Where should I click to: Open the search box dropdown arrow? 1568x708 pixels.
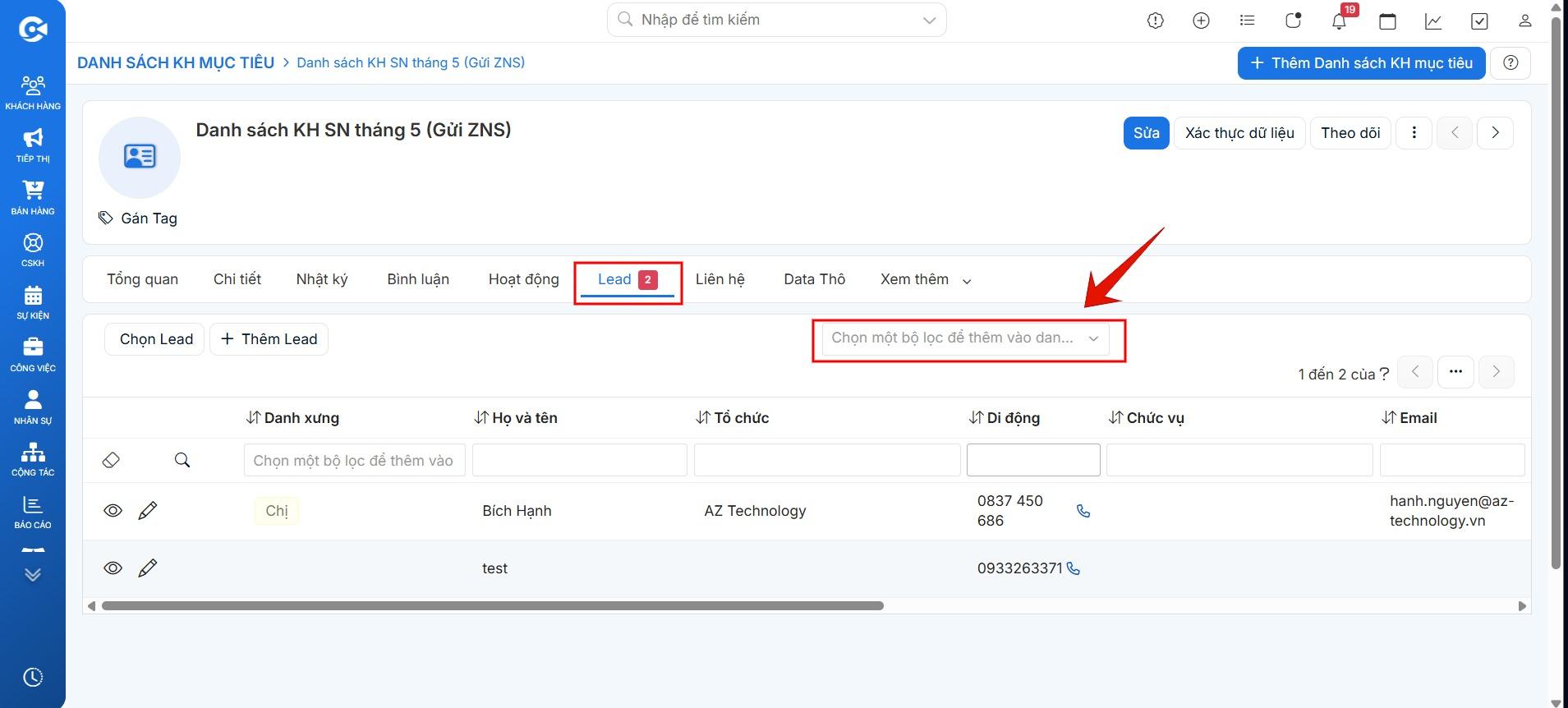pyautogui.click(x=929, y=21)
